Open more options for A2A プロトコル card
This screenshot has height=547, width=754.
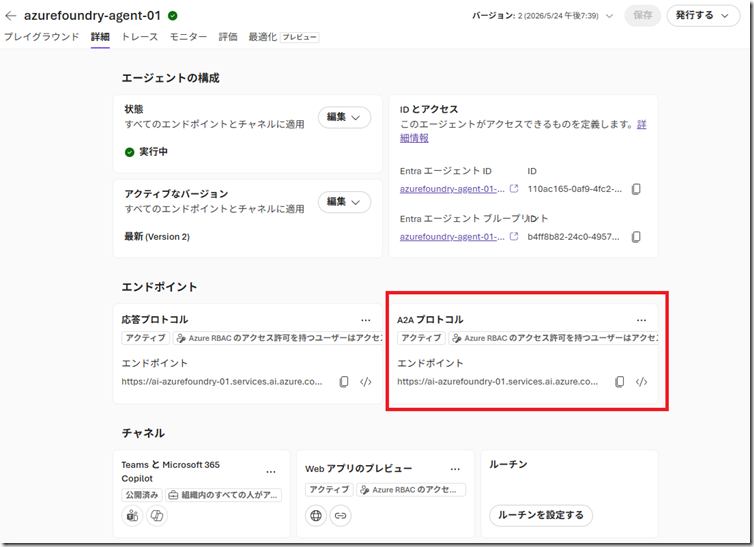point(641,320)
